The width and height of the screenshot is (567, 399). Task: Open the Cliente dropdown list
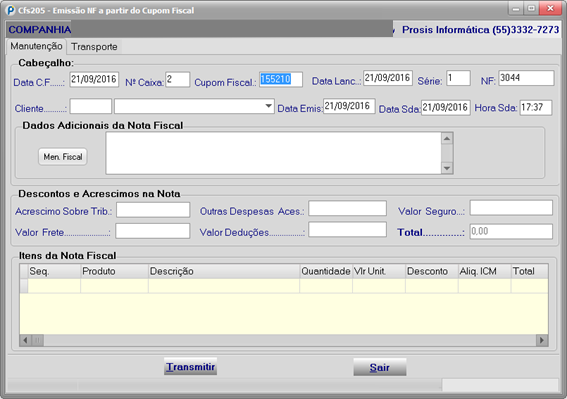coord(268,106)
